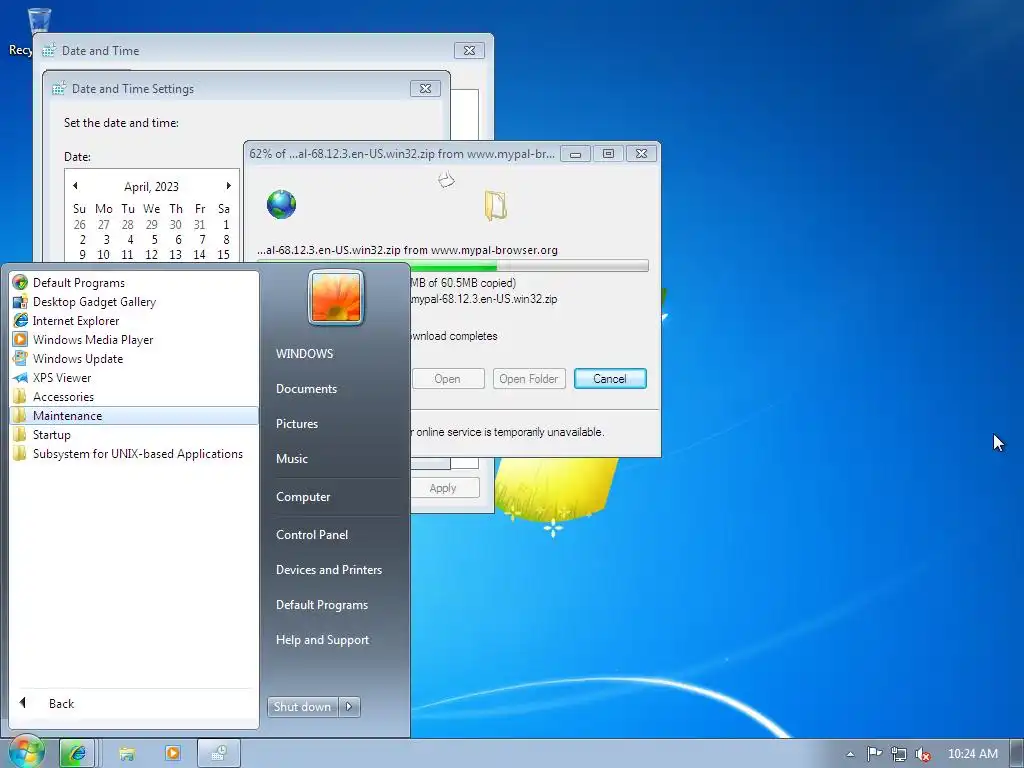Screen dimensions: 1024x768
Task: Click the folder icon in download dialog
Action: [496, 205]
